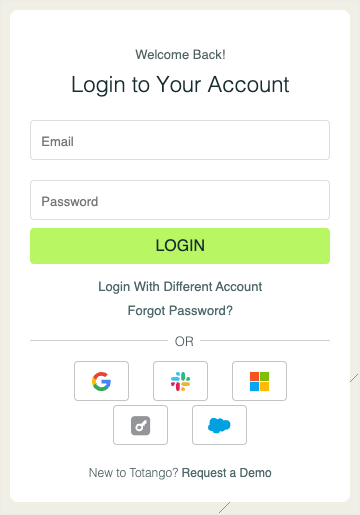Focus the Email input field
The height and width of the screenshot is (515, 360).
click(180, 140)
